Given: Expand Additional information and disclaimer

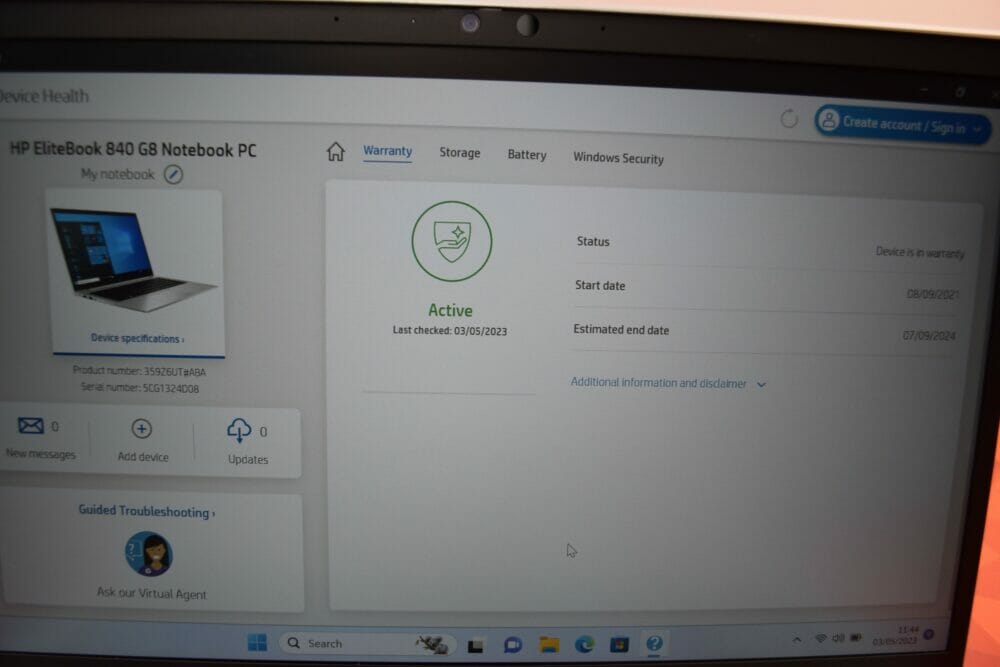Looking at the screenshot, I should tap(668, 383).
